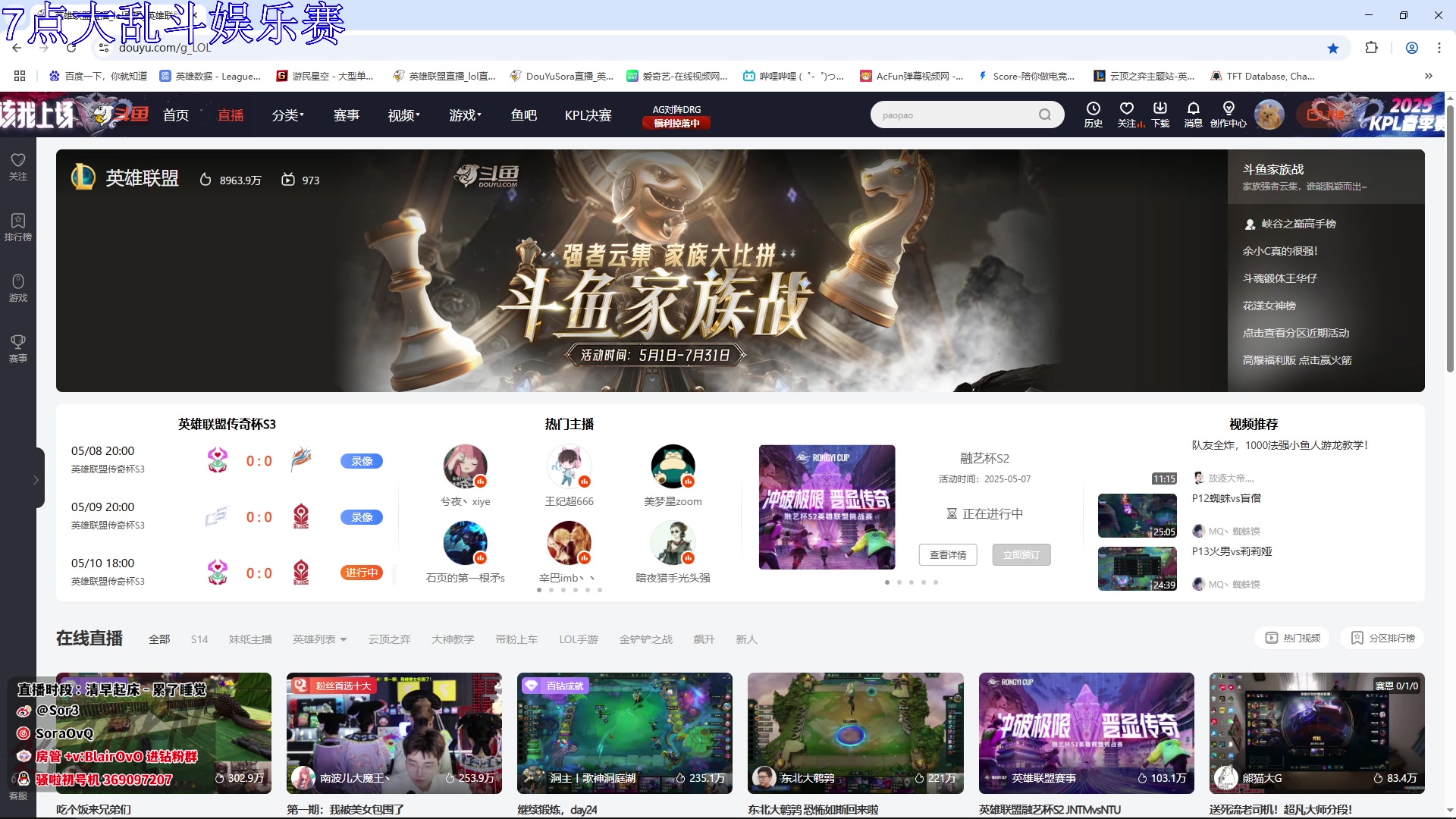Expand the 游戏 dropdown in top nav
Image resolution: width=1456 pixels, height=819 pixels.
[x=466, y=115]
